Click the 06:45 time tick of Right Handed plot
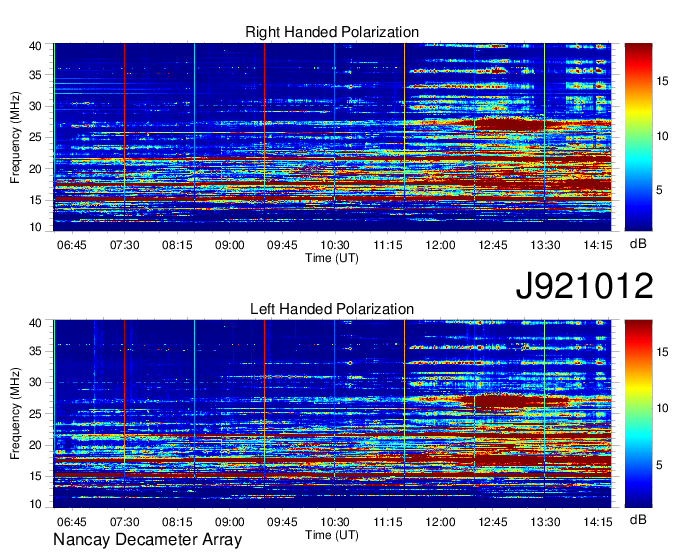680x552 pixels. point(72,245)
